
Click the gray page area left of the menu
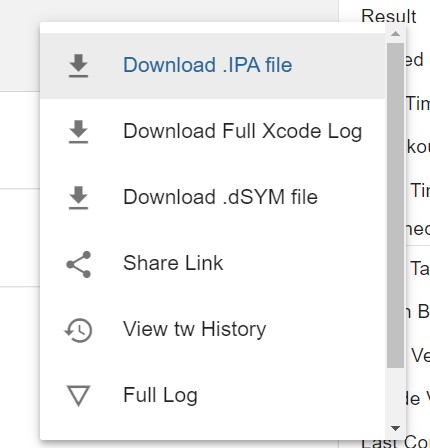19,45
